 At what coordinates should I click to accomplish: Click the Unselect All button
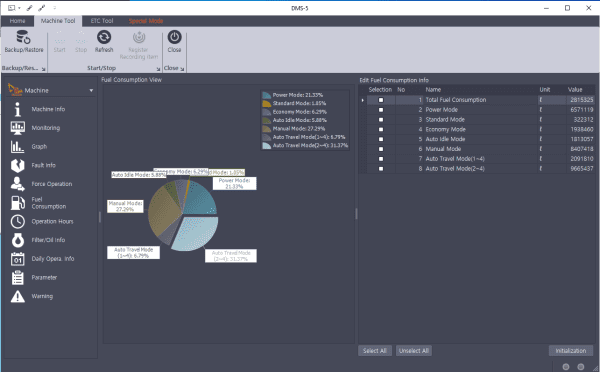414,351
